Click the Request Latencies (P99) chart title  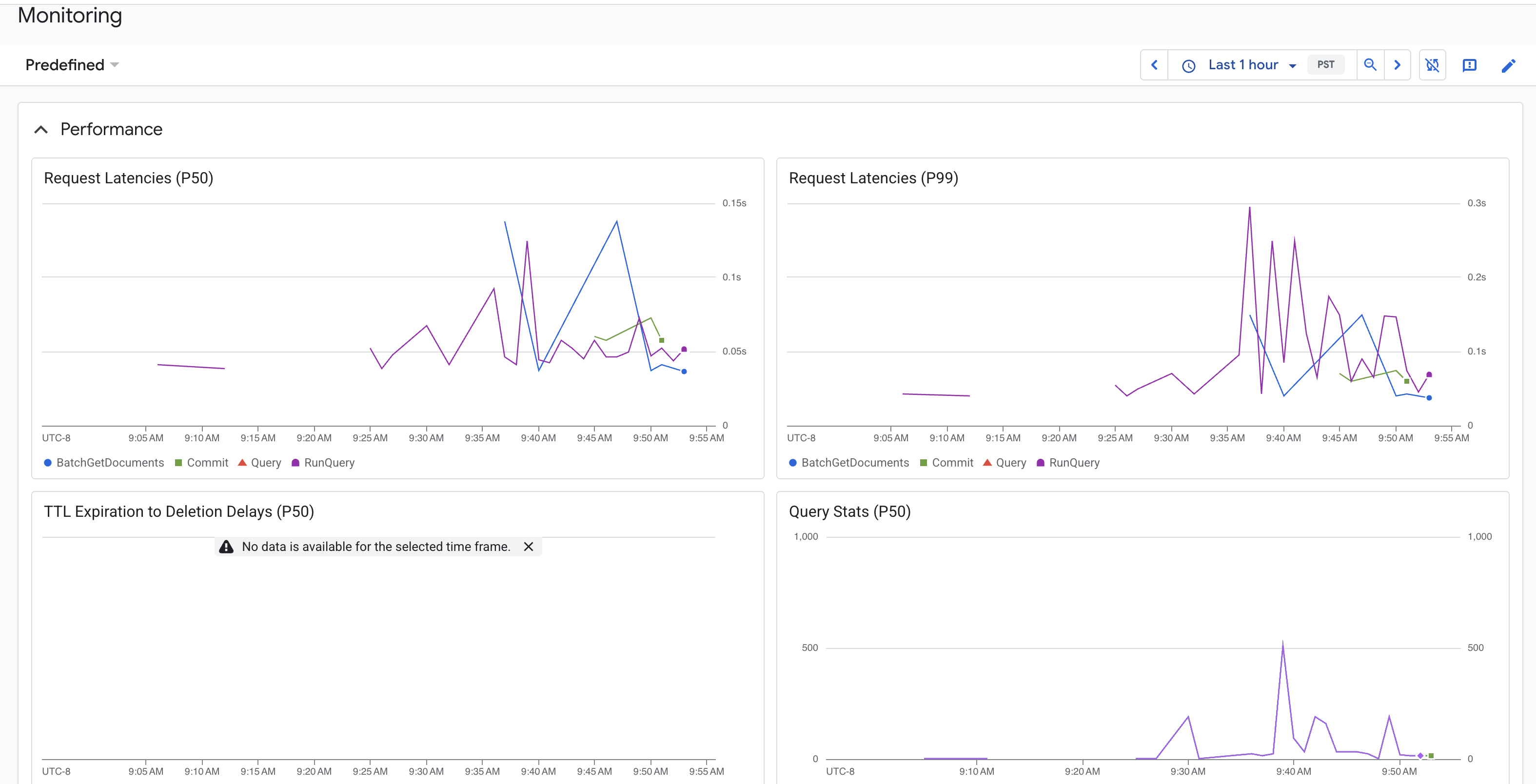pos(873,178)
